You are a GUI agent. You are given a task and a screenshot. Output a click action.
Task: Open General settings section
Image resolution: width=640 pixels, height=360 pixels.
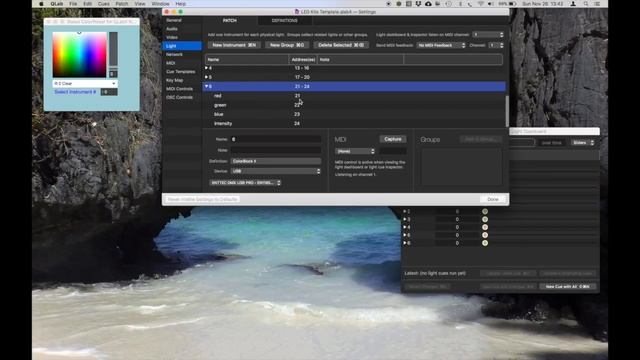click(x=174, y=20)
